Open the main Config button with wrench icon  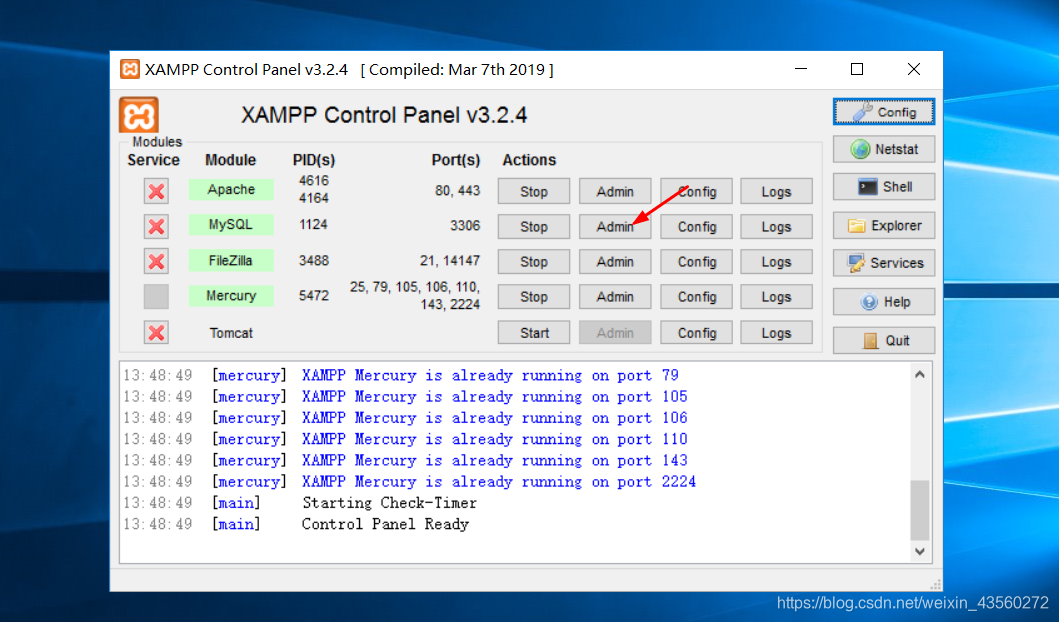coord(883,112)
